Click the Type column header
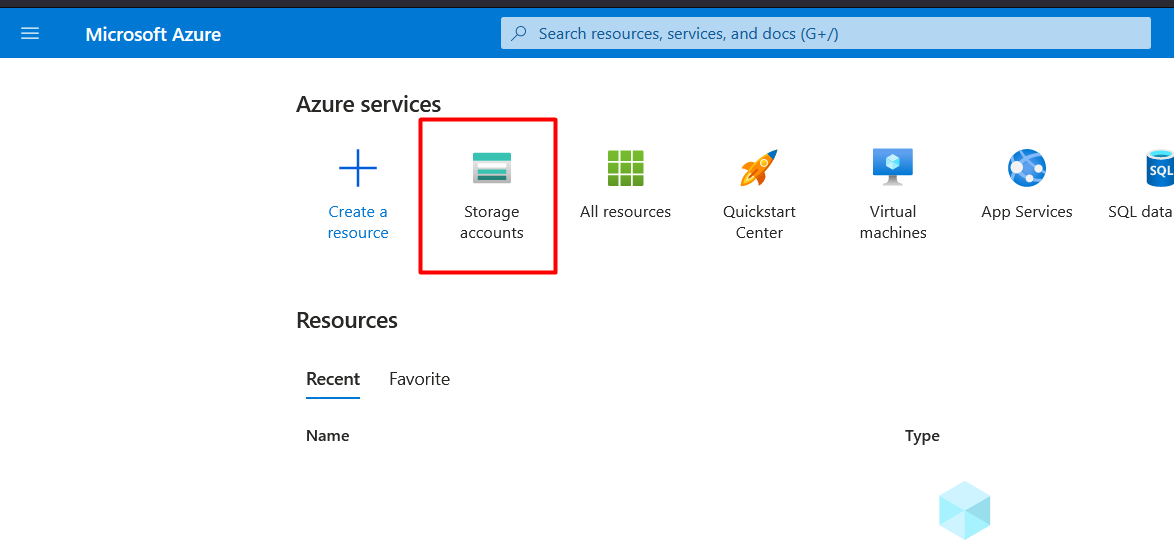The image size is (1174, 557). 922,436
